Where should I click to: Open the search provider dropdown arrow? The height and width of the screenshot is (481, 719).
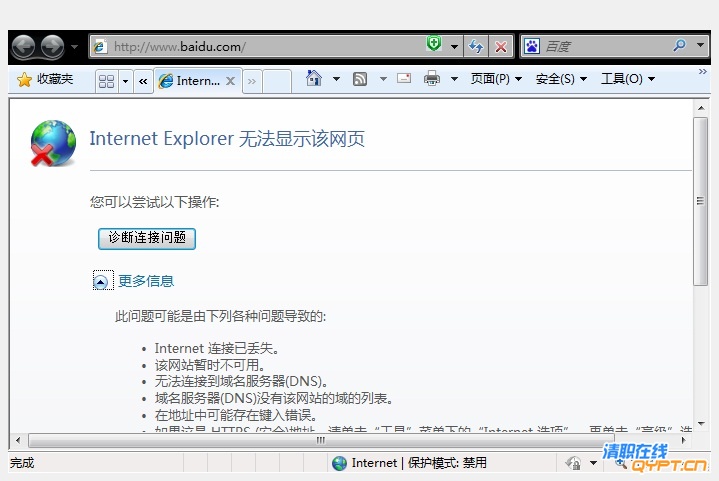coord(700,45)
